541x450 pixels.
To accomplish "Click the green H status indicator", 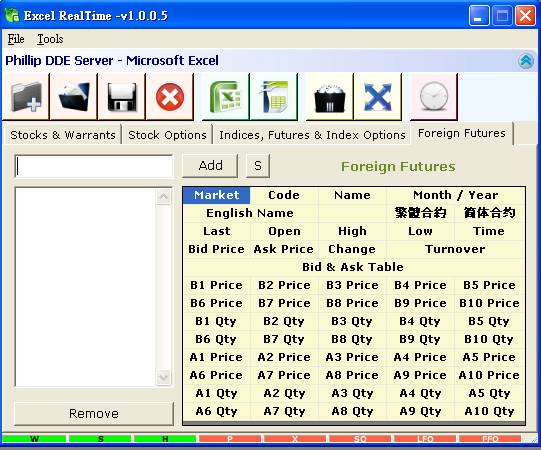I will point(165,439).
